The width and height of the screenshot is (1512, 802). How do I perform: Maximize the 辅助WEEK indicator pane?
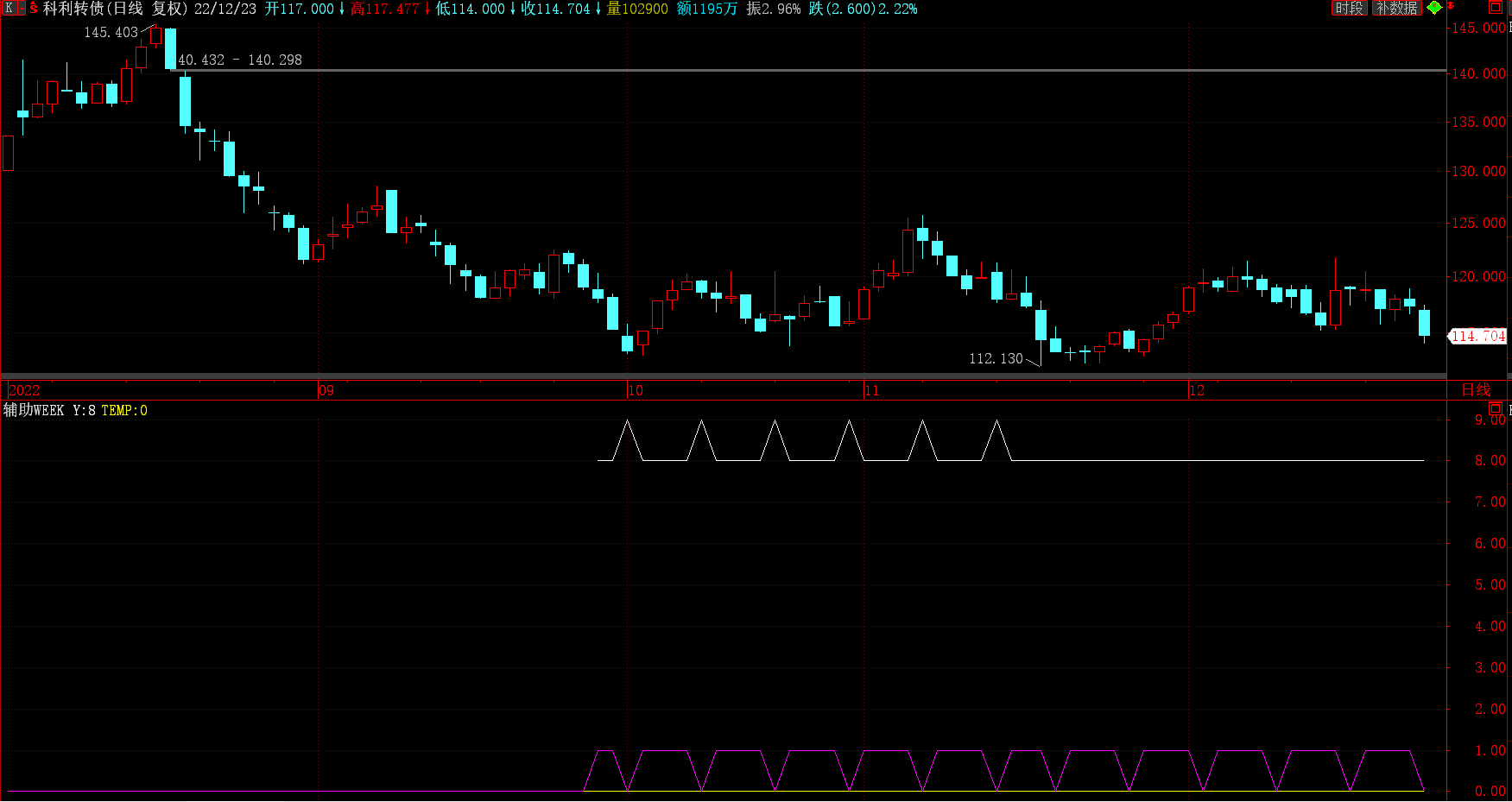pos(1495,408)
